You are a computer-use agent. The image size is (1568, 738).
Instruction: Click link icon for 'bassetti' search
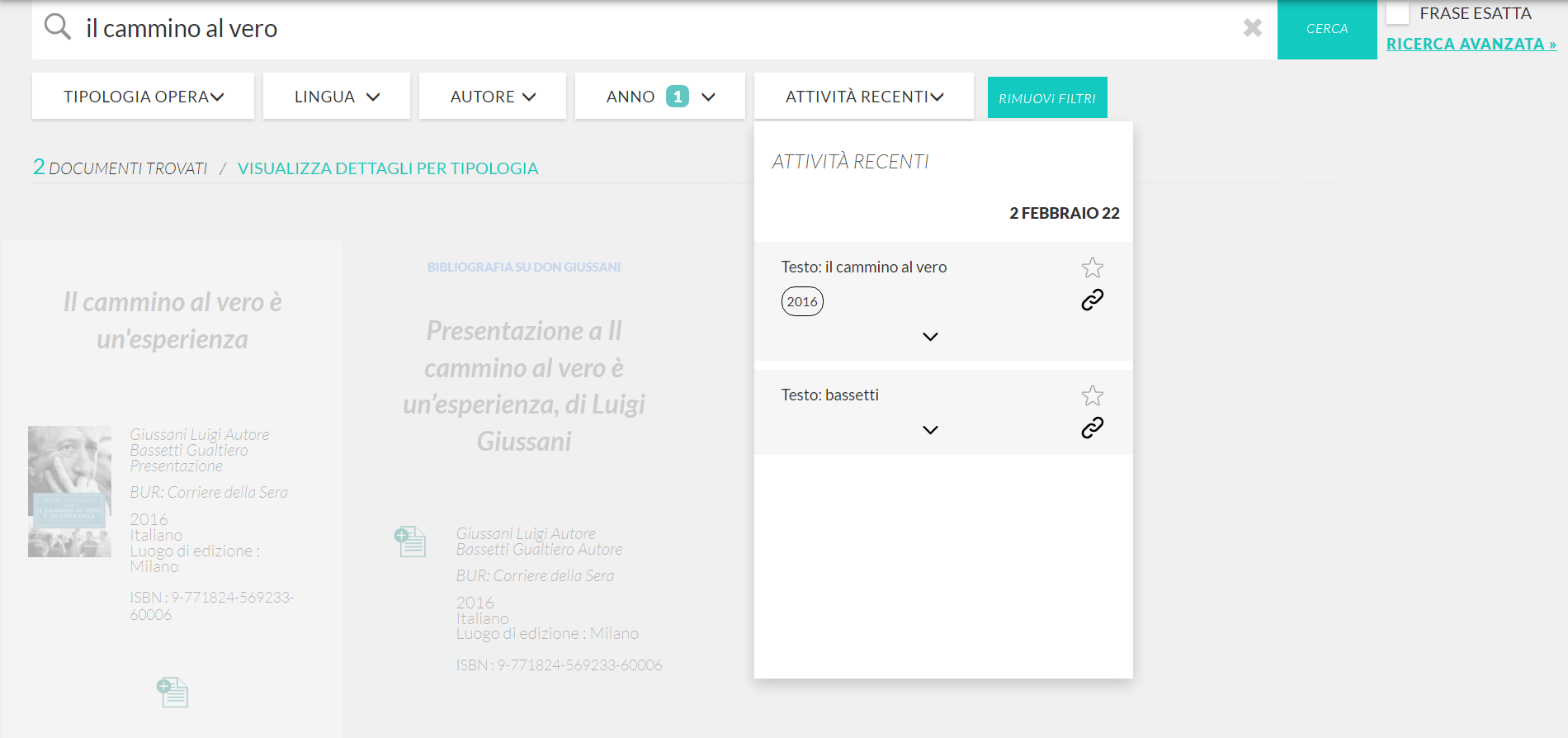coord(1092,428)
